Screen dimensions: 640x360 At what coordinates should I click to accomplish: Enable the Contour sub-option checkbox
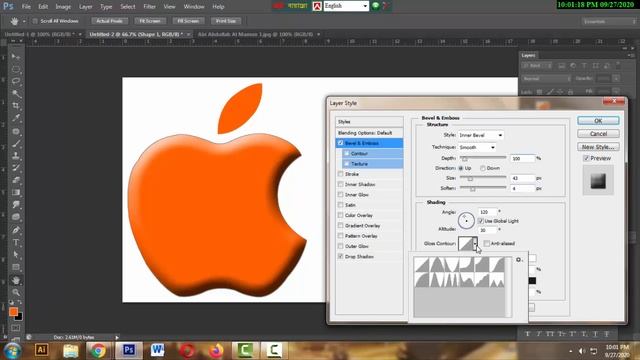coord(347,153)
